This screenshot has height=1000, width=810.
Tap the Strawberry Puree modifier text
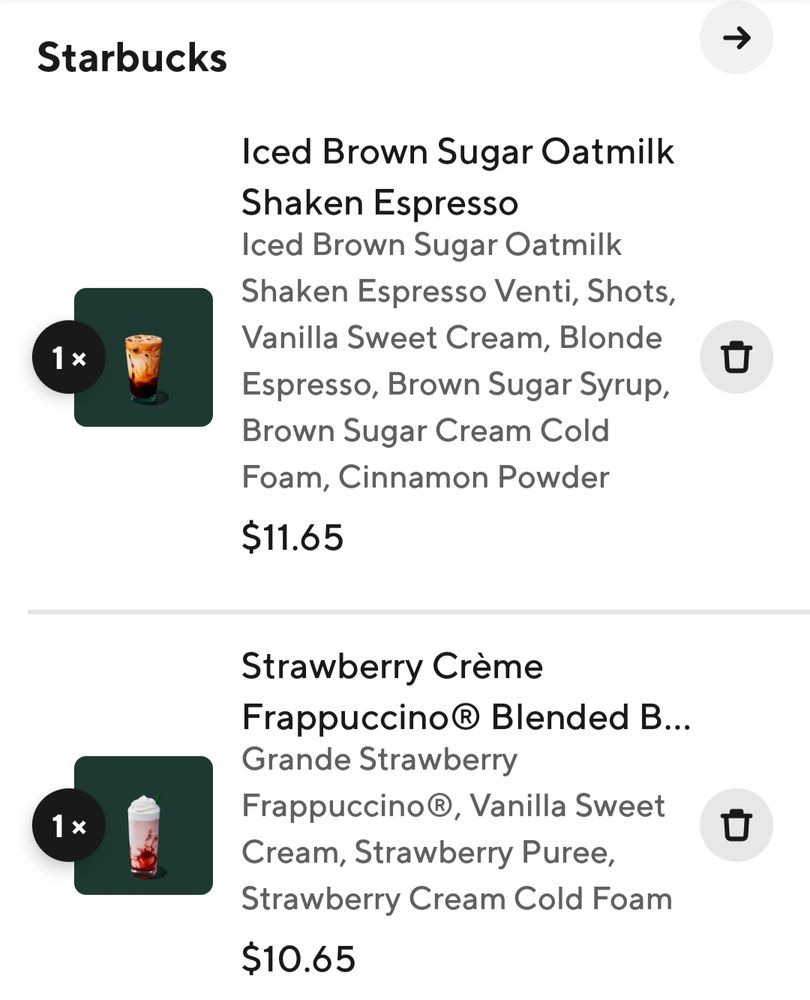click(482, 852)
